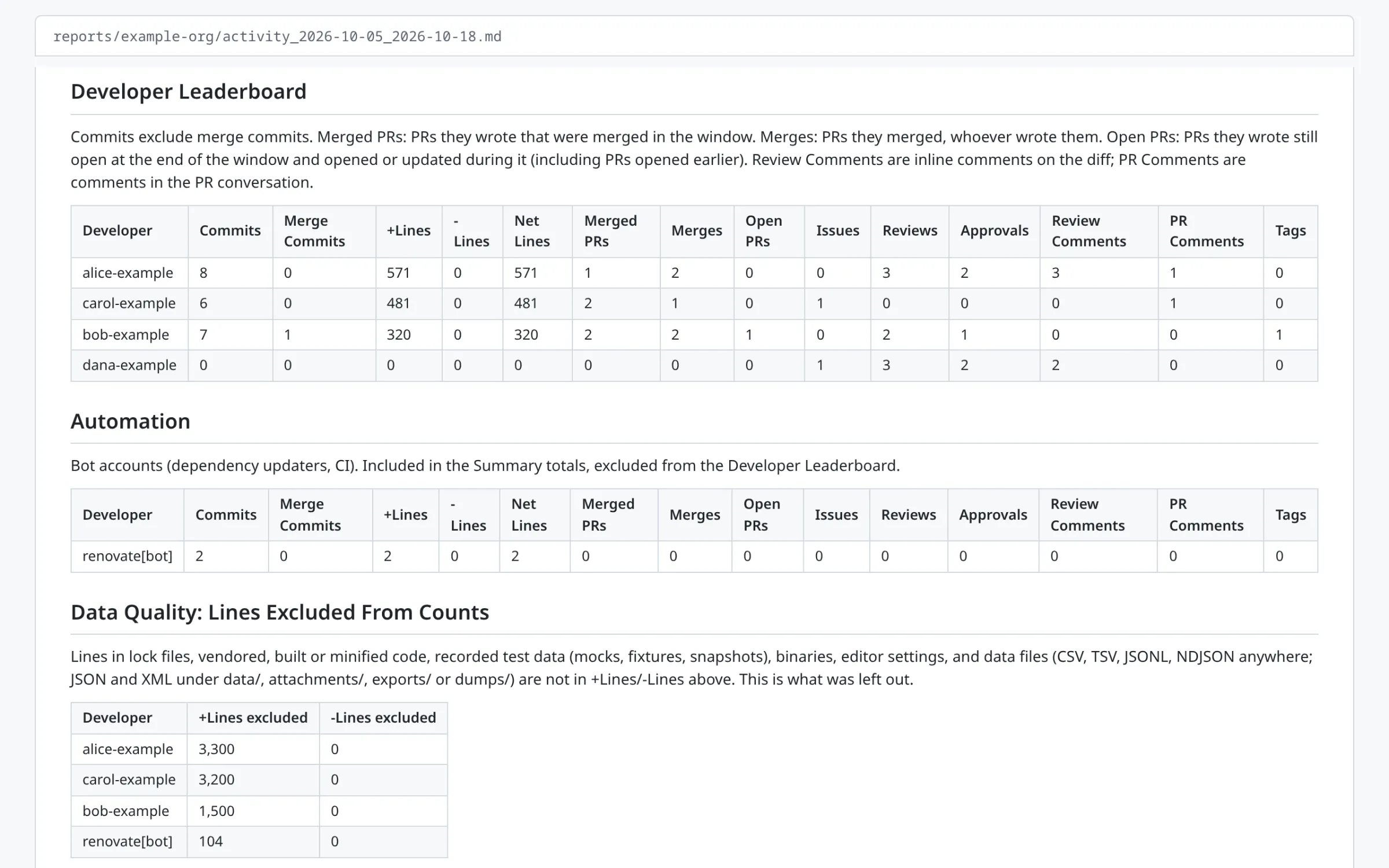Screen dimensions: 1389x868
Task: Click bob-example in the leaderboard table
Action: (126, 334)
